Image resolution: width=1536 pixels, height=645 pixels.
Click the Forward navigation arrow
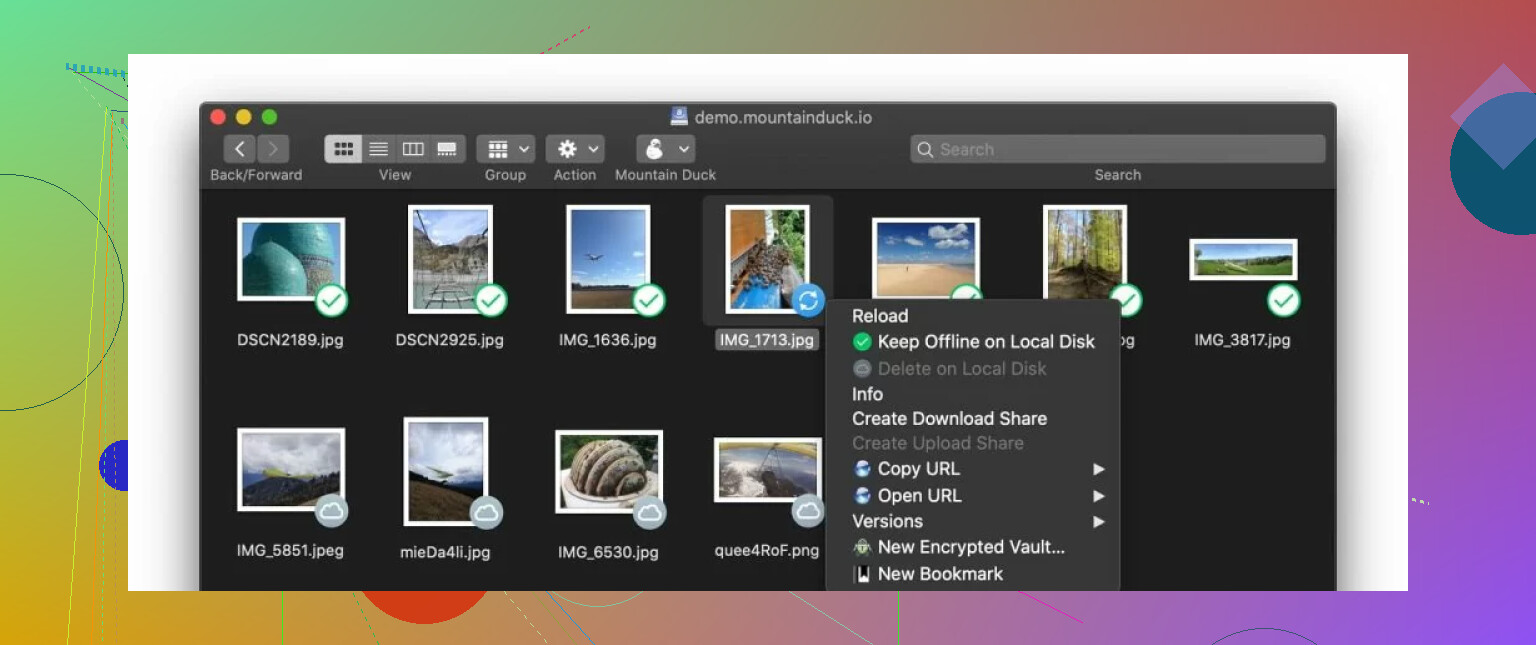tap(273, 149)
